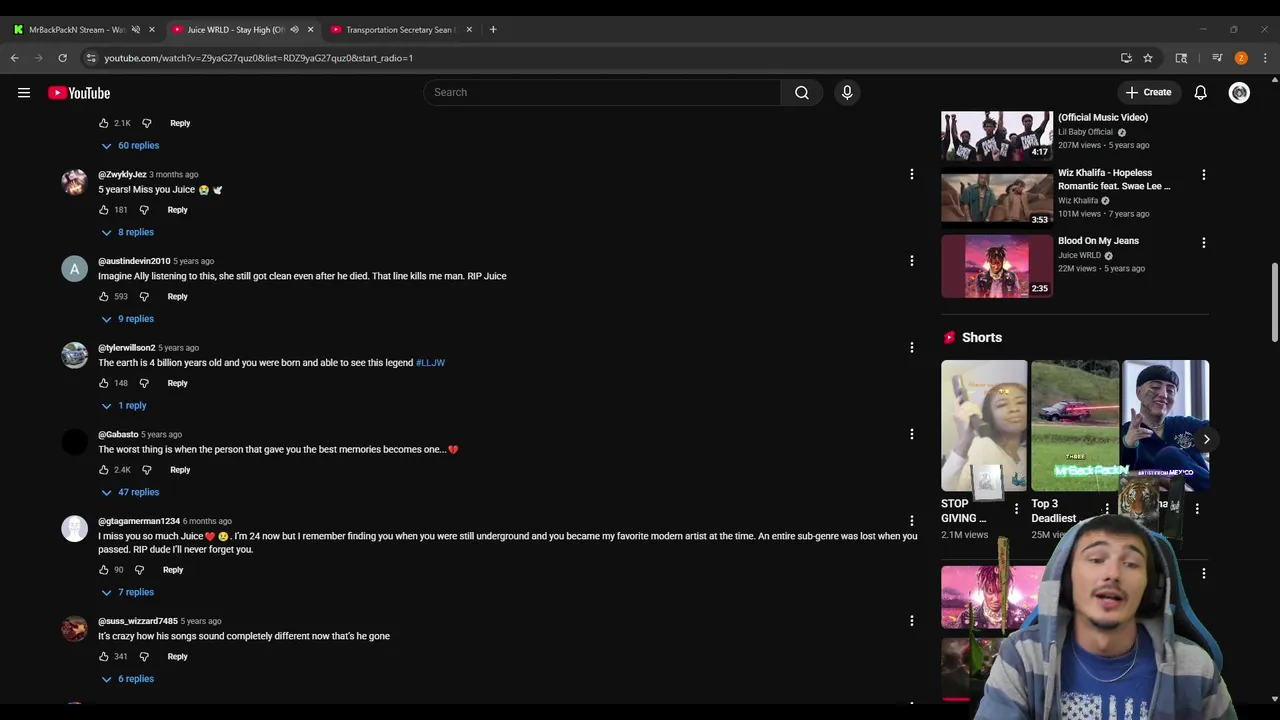The height and width of the screenshot is (720, 1280).
Task: Like the comment by @ZwyklyJez
Action: [x=103, y=210]
